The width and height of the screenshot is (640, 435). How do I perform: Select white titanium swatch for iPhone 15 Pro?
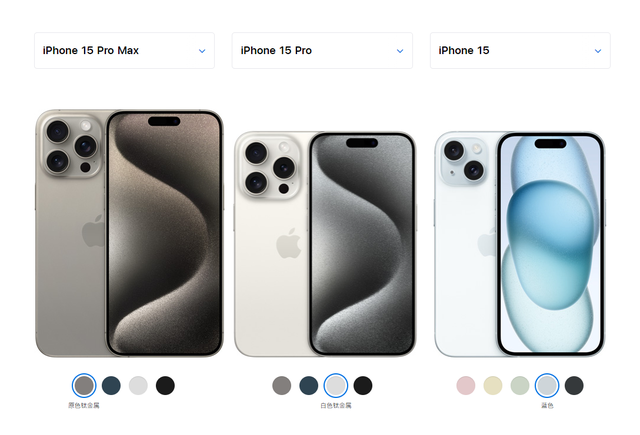336,386
